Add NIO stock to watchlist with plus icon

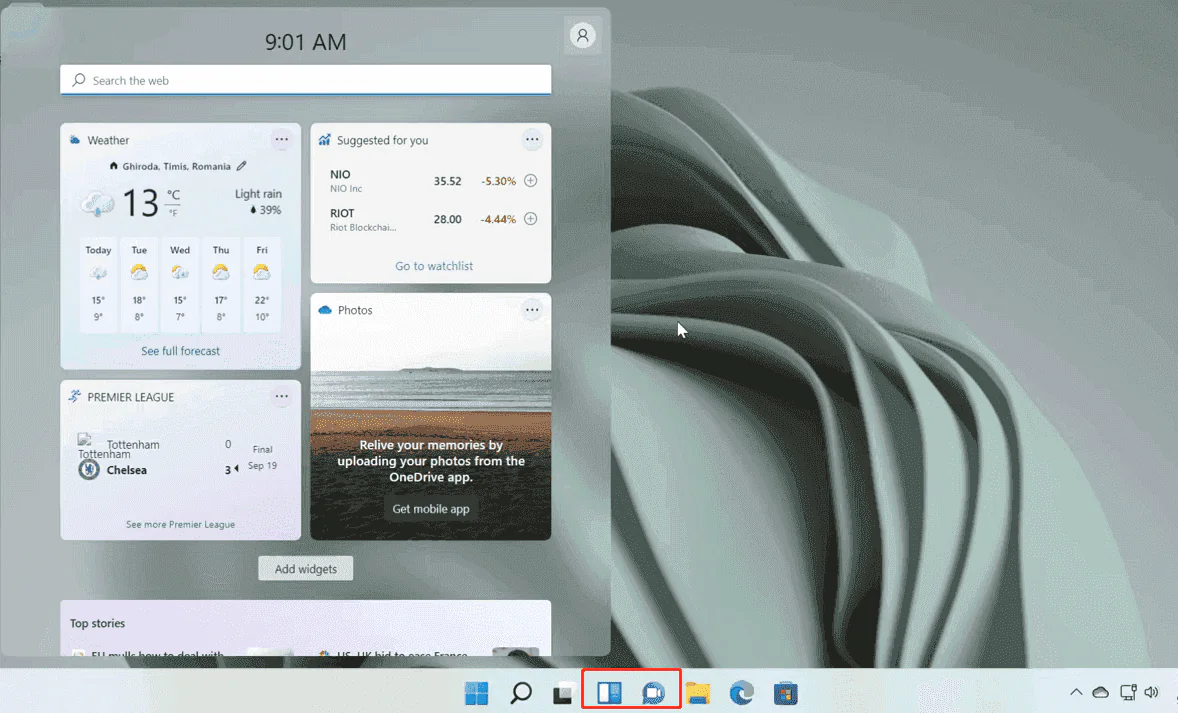pyautogui.click(x=530, y=180)
